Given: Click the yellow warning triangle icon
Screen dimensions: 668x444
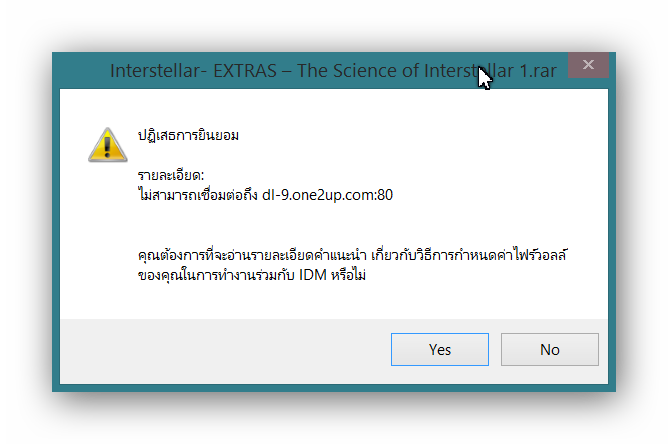Looking at the screenshot, I should [x=108, y=145].
